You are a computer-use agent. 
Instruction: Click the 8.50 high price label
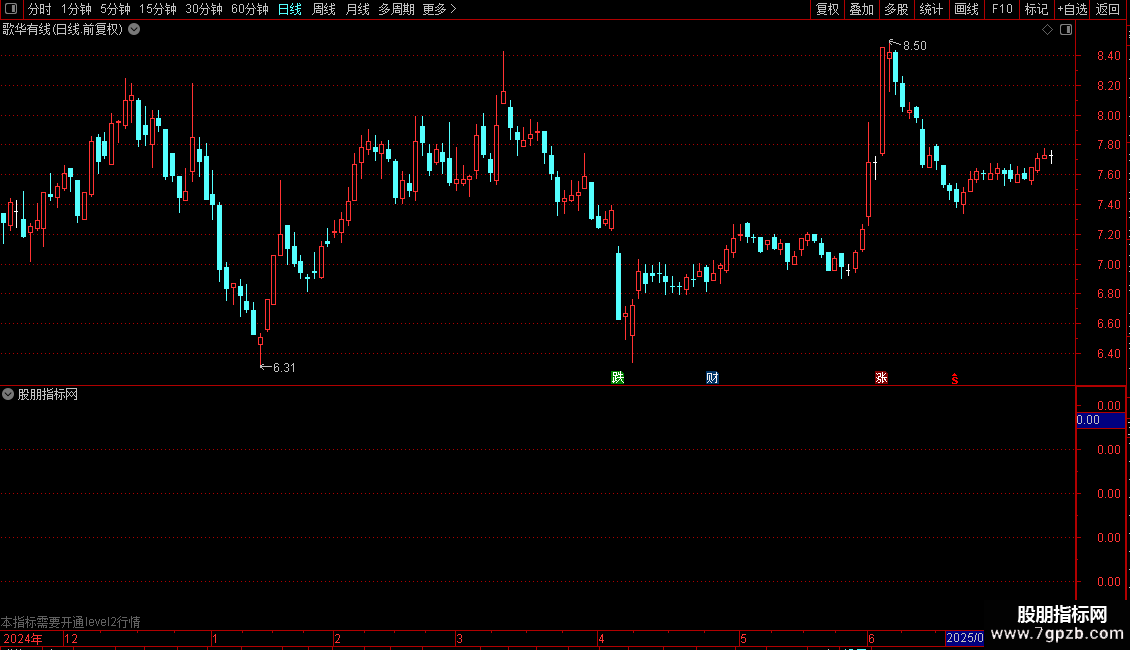click(x=915, y=45)
